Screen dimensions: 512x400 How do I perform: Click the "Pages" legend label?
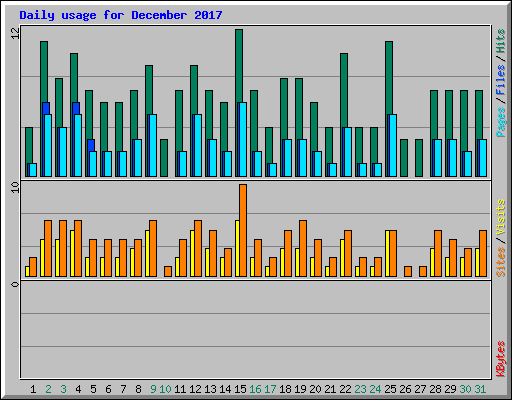[x=500, y=122]
